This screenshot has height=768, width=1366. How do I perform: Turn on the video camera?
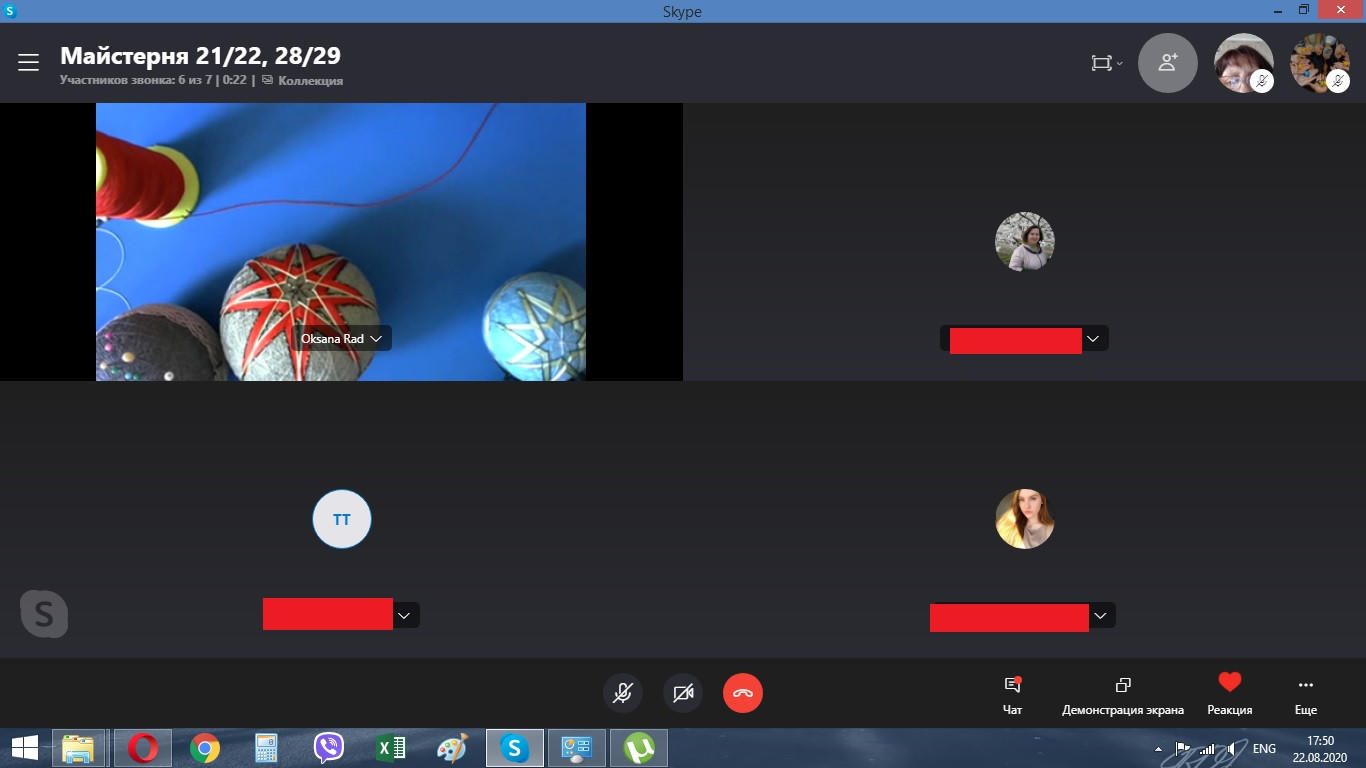click(683, 693)
